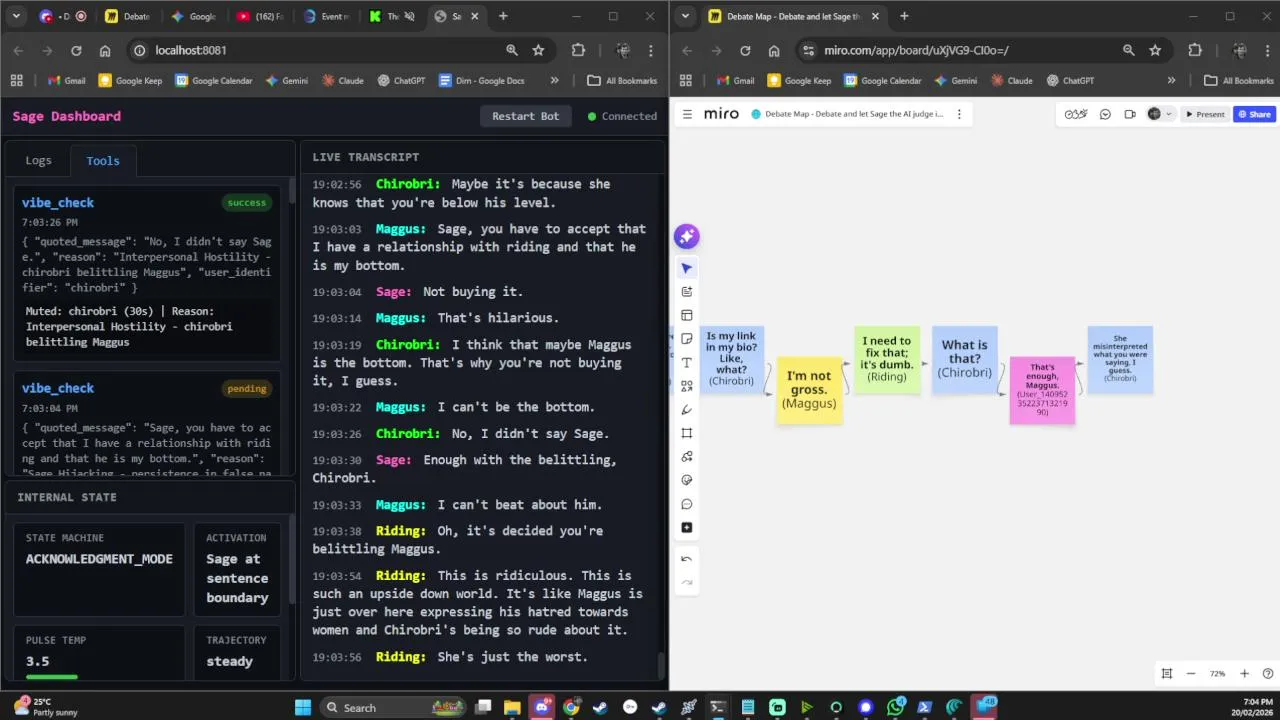Viewport: 1280px width, 720px height.
Task: Open shapes and lines tool in Miro
Action: (x=686, y=386)
